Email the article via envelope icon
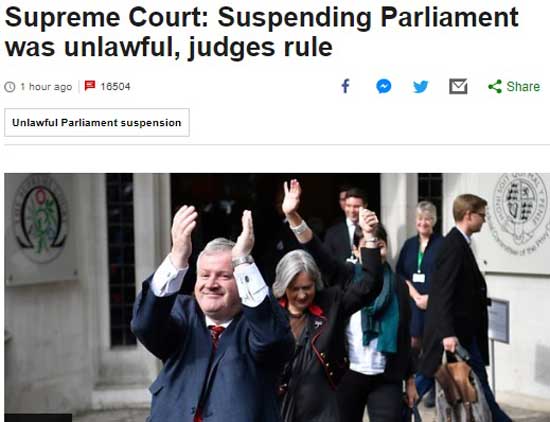 point(458,86)
